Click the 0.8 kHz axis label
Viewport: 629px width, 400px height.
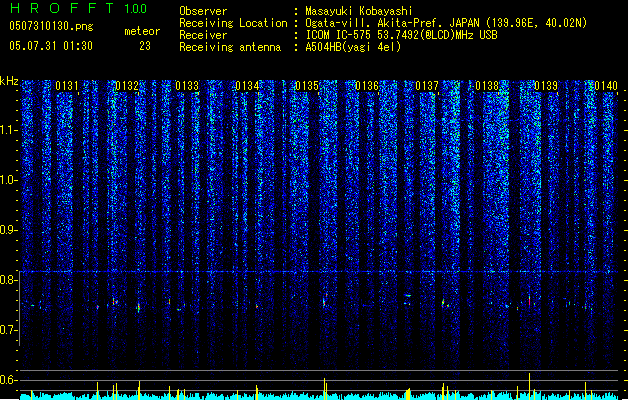click(x=9, y=280)
